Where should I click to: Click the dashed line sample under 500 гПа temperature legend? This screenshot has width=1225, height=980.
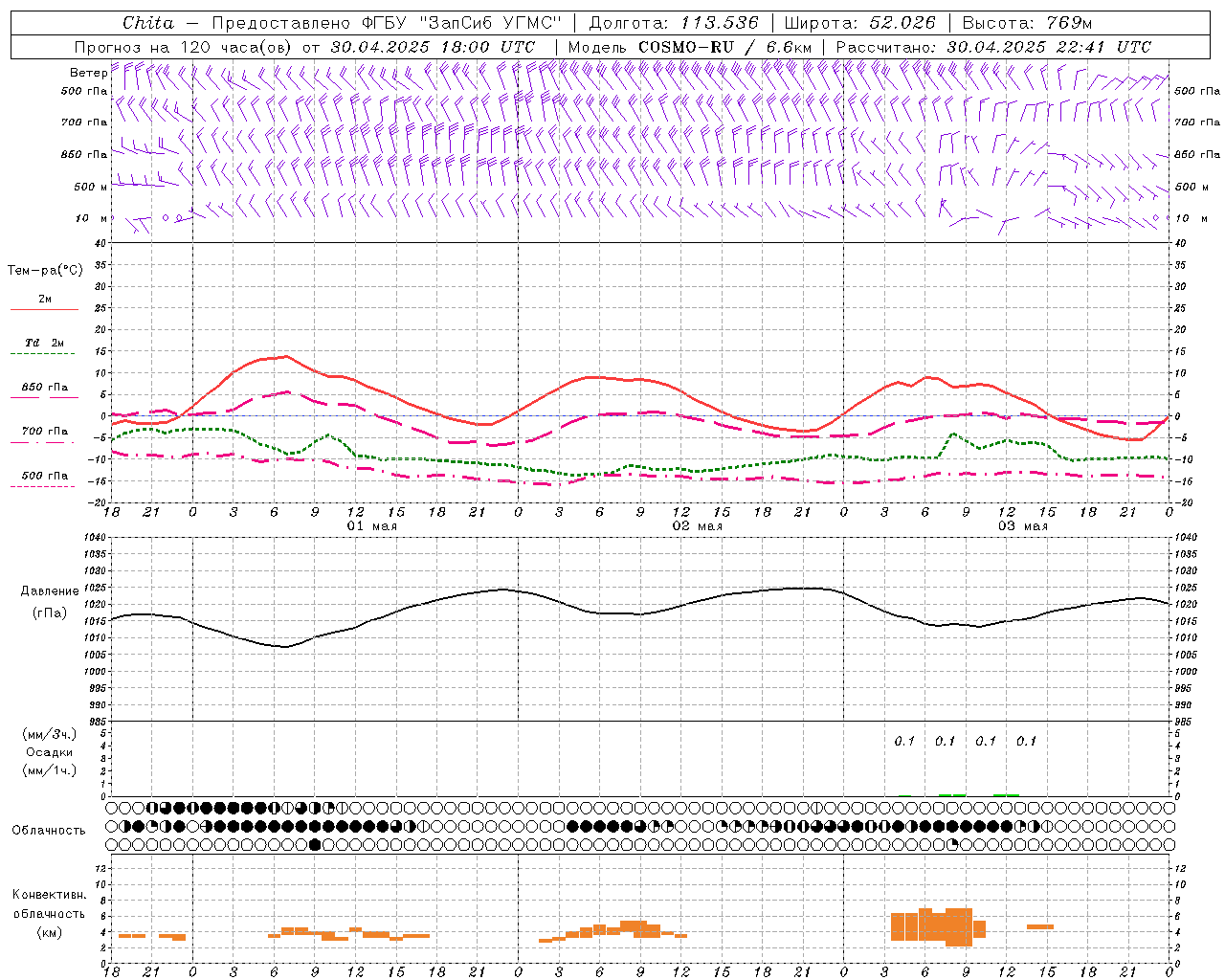coord(44,486)
